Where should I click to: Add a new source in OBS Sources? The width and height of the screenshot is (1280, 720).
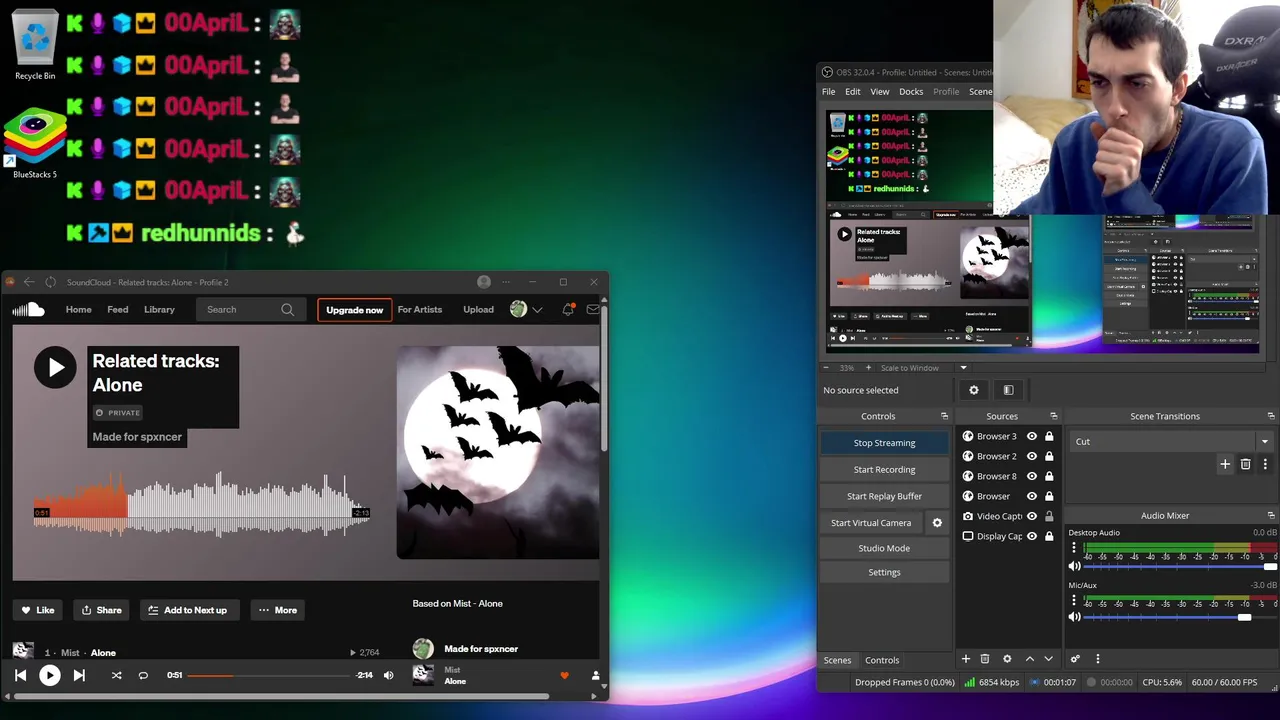point(966,659)
